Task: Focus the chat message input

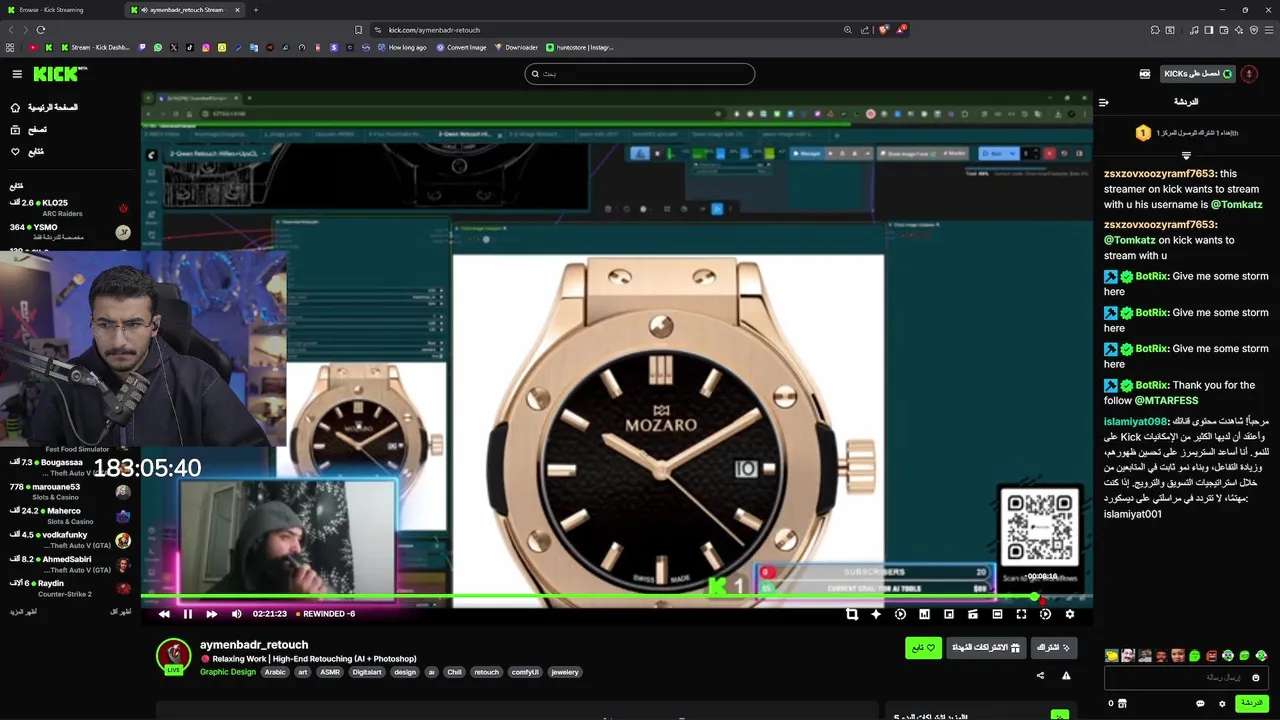Action: pyautogui.click(x=1186, y=678)
